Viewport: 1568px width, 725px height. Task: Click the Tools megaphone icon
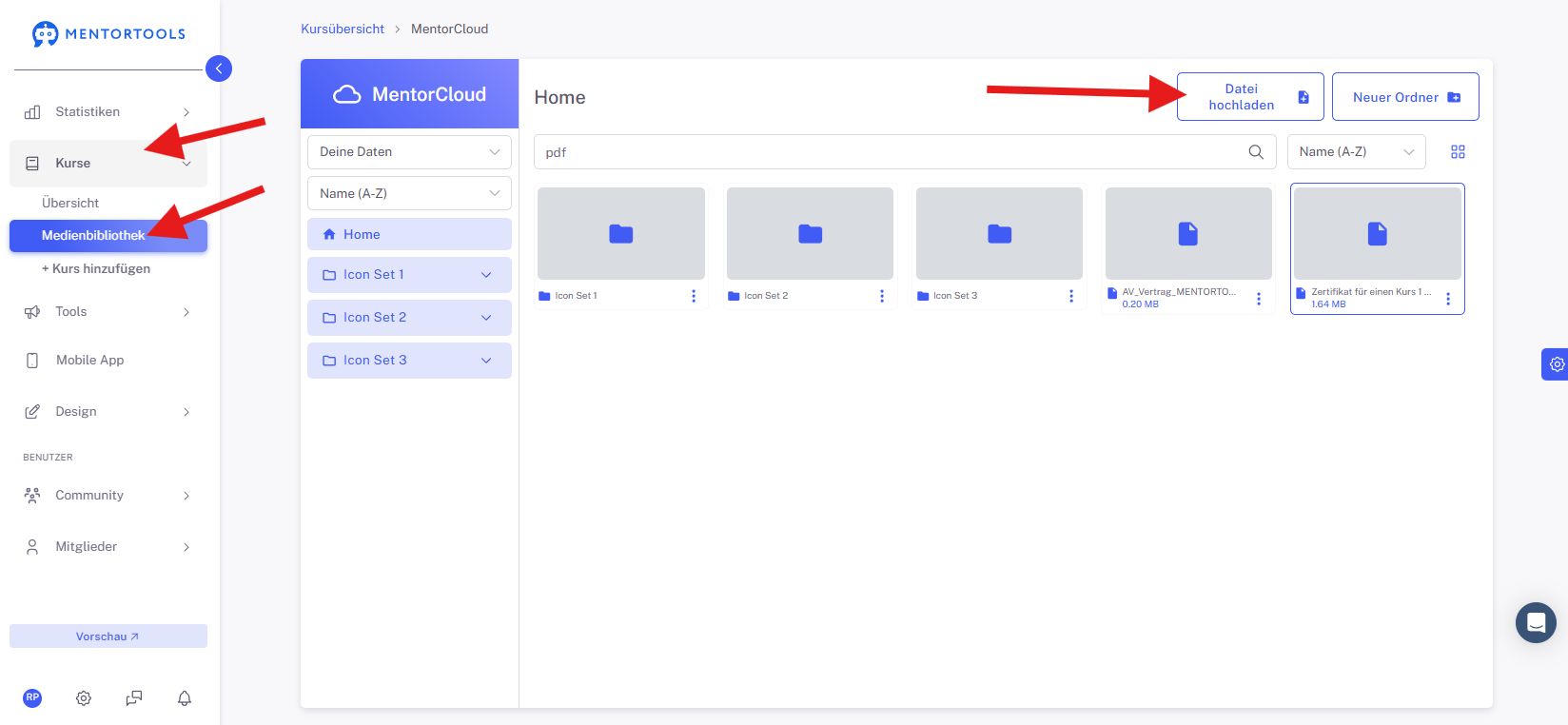click(x=32, y=312)
